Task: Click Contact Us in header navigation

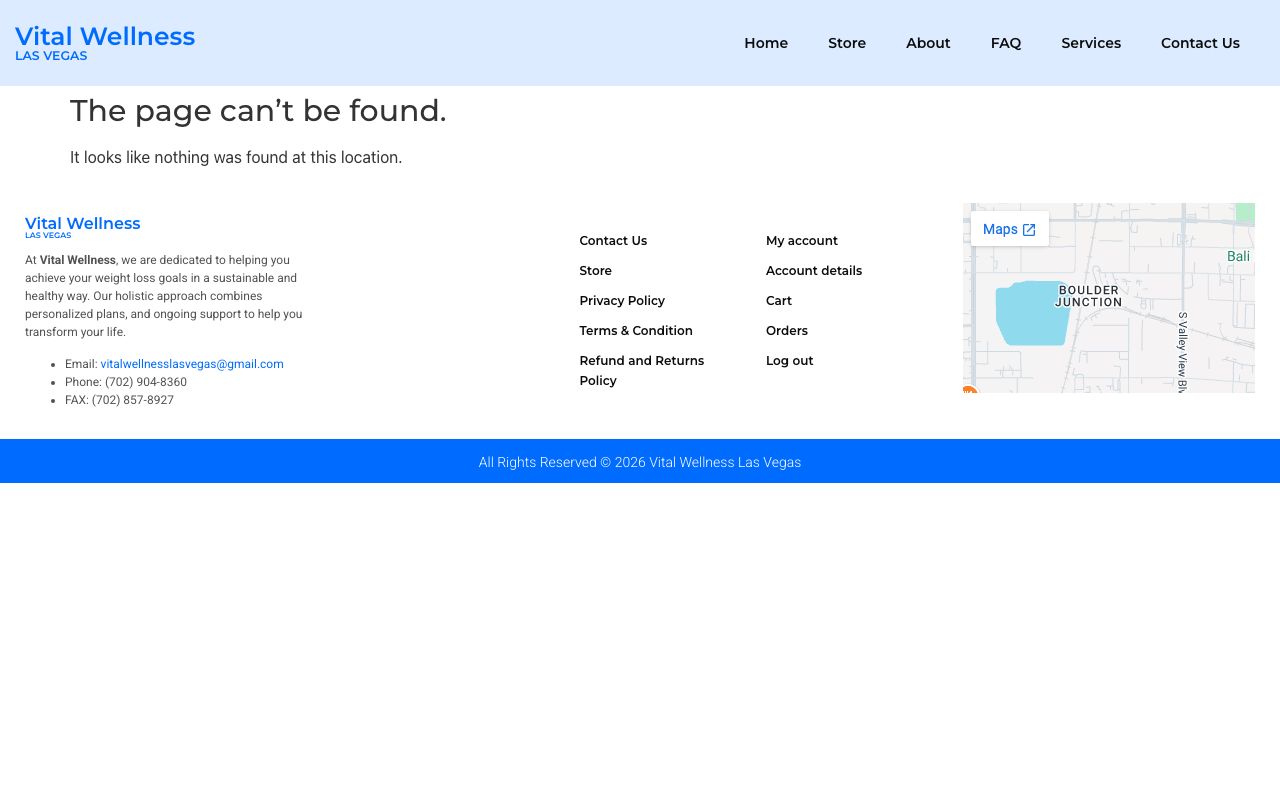Action: coord(1200,43)
